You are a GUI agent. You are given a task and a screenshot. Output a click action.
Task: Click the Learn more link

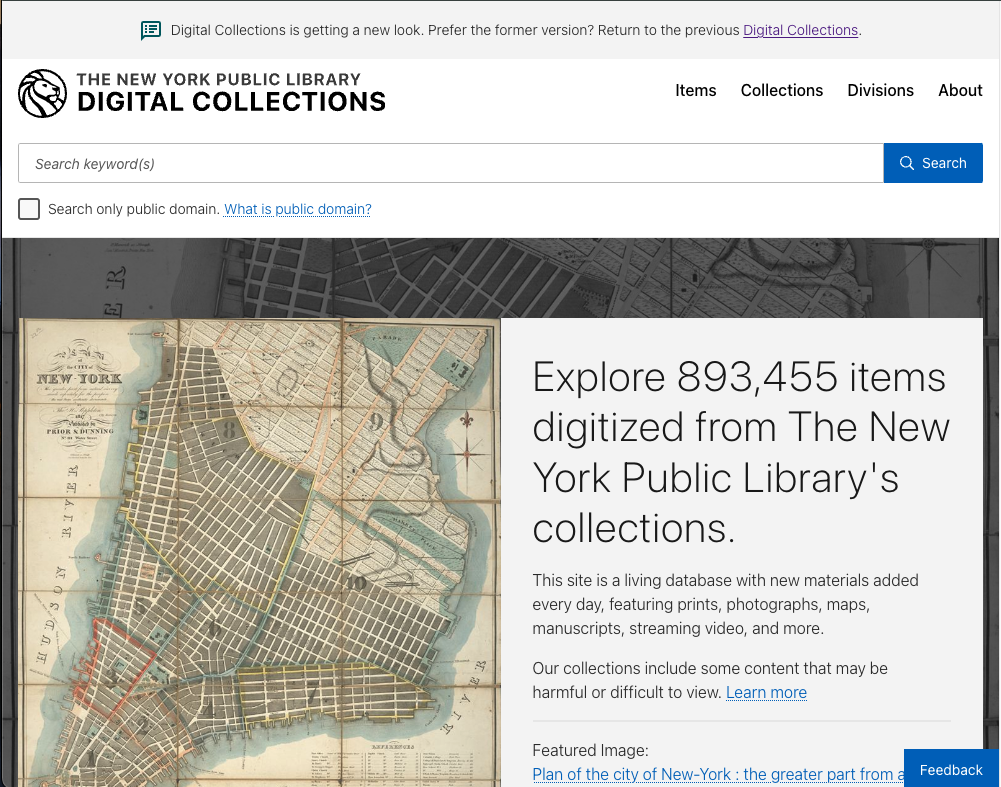[766, 693]
